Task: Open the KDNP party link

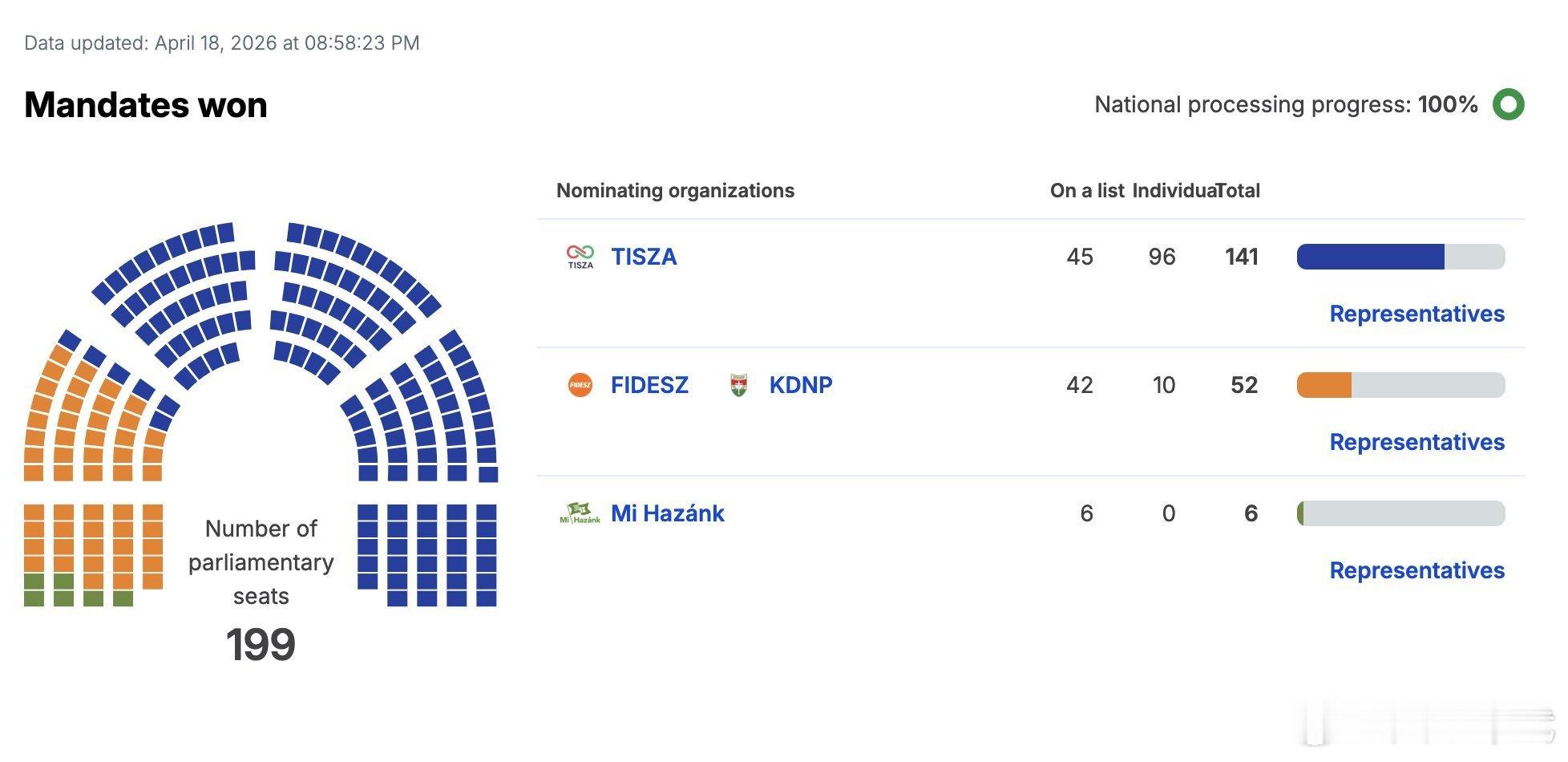Action: [800, 385]
